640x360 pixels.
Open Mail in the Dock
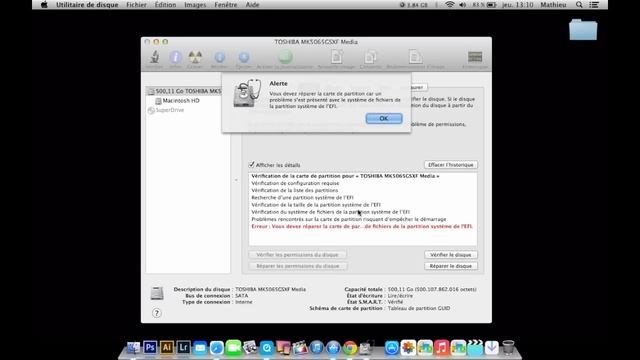point(200,347)
